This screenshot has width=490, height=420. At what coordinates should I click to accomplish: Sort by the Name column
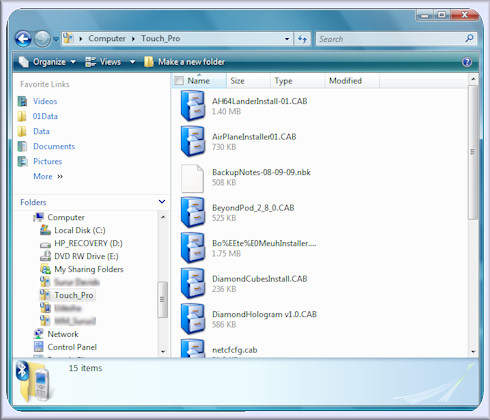(x=199, y=81)
